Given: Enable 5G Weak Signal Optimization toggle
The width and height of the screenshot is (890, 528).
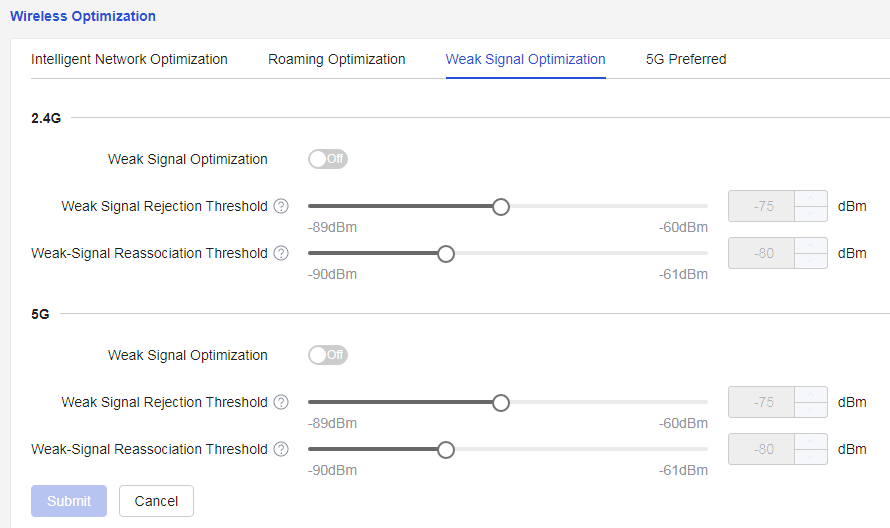Looking at the screenshot, I should click(328, 355).
